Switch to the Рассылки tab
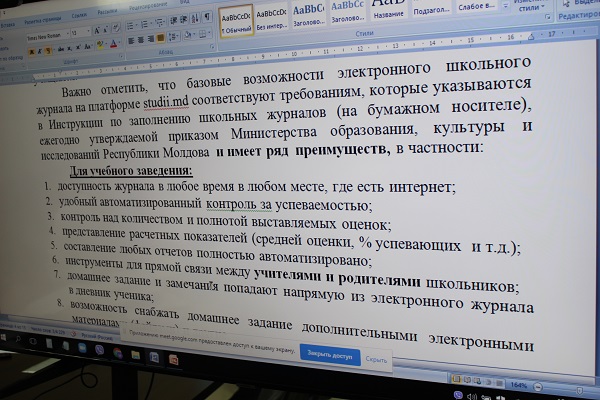Viewport: 600px width, 400px height. click(107, 12)
